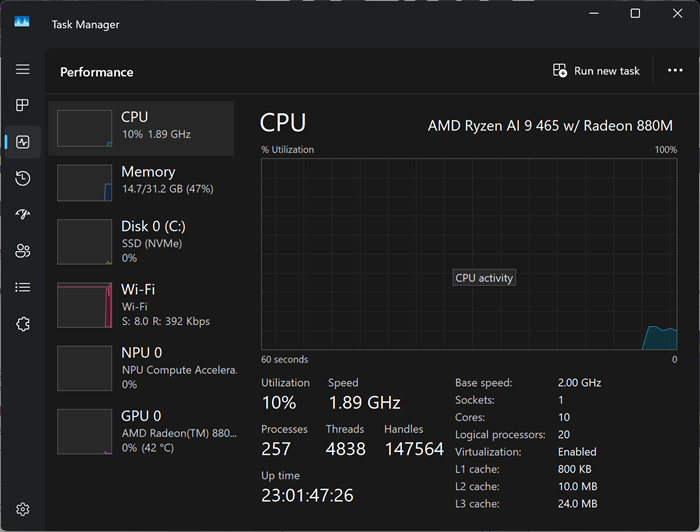
Task: Select the CPU performance entry
Action: coord(141,128)
